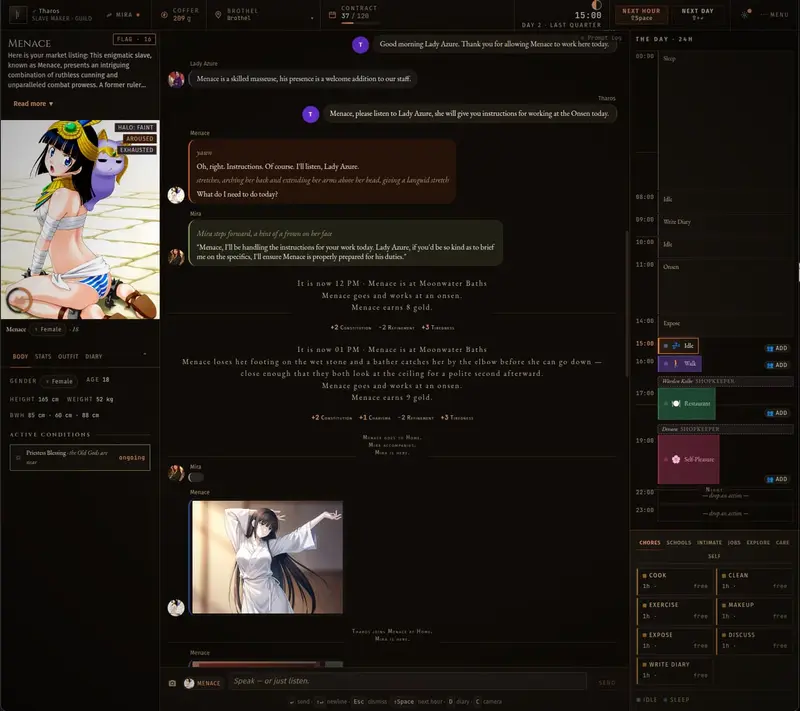Expand the second Shopkeeper row above Self-Pleasure
800x711 pixels.
tap(725, 429)
